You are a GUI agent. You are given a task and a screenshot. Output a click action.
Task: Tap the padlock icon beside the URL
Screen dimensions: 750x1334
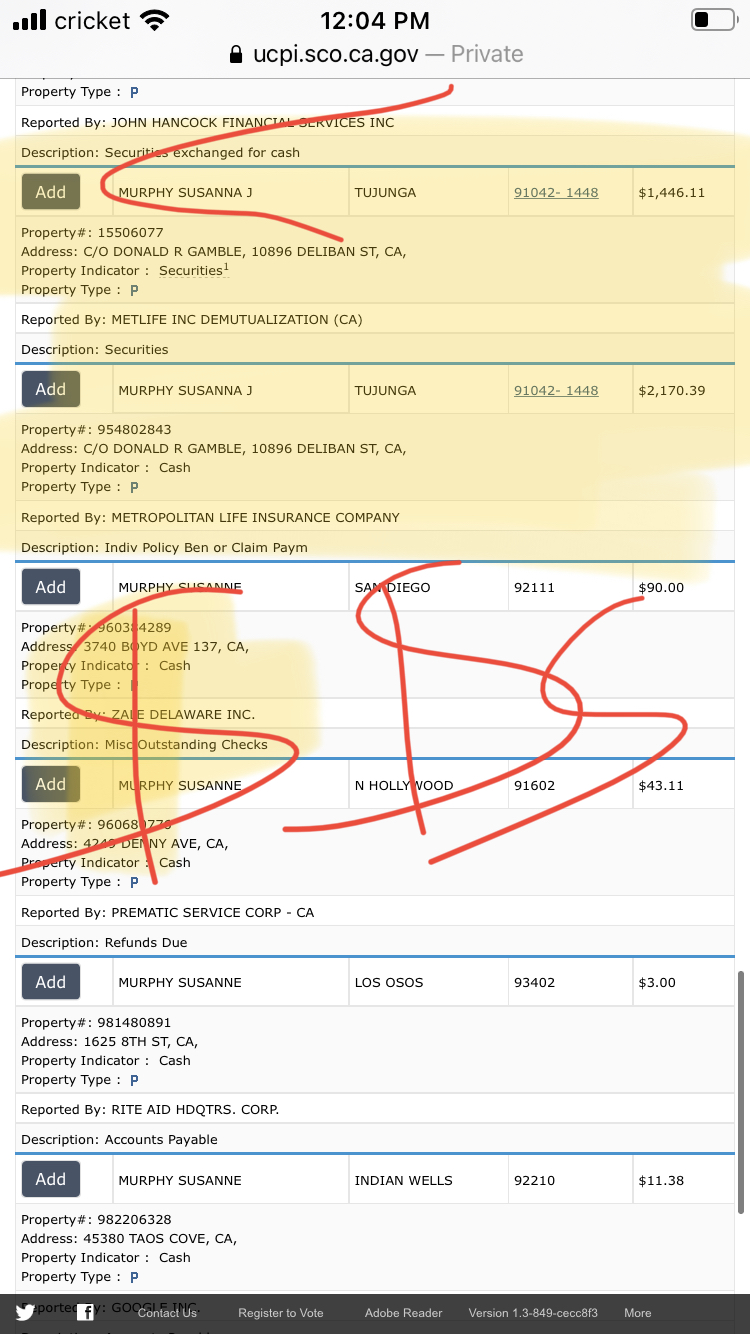tap(236, 54)
